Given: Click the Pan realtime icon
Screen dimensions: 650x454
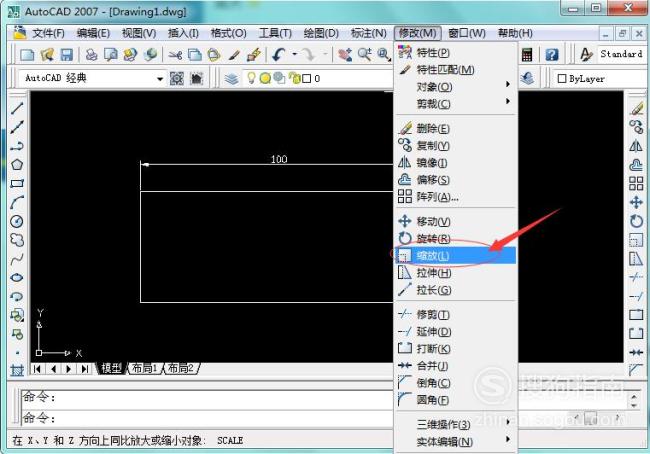Looking at the screenshot, I should 345,55.
